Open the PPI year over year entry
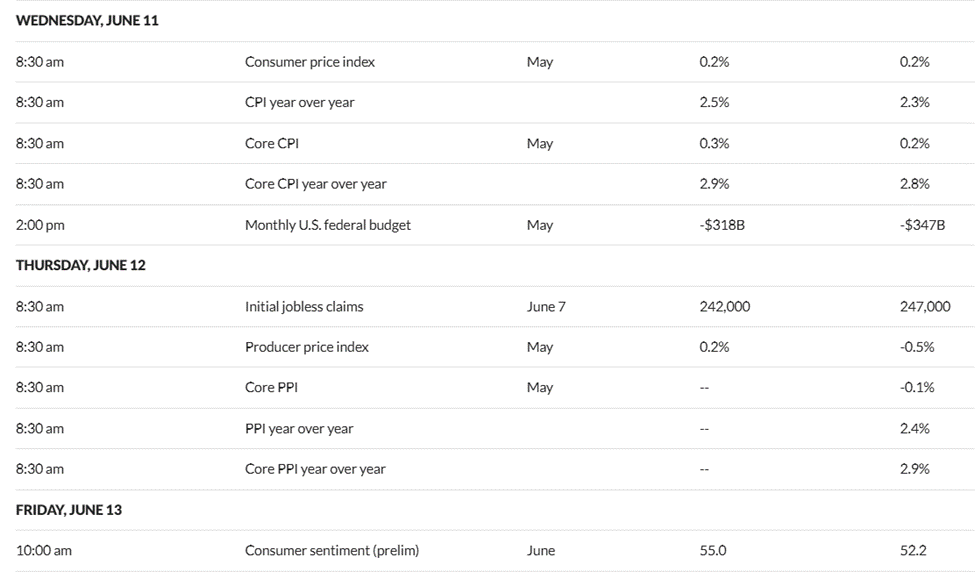The width and height of the screenshot is (975, 586). coord(299,429)
